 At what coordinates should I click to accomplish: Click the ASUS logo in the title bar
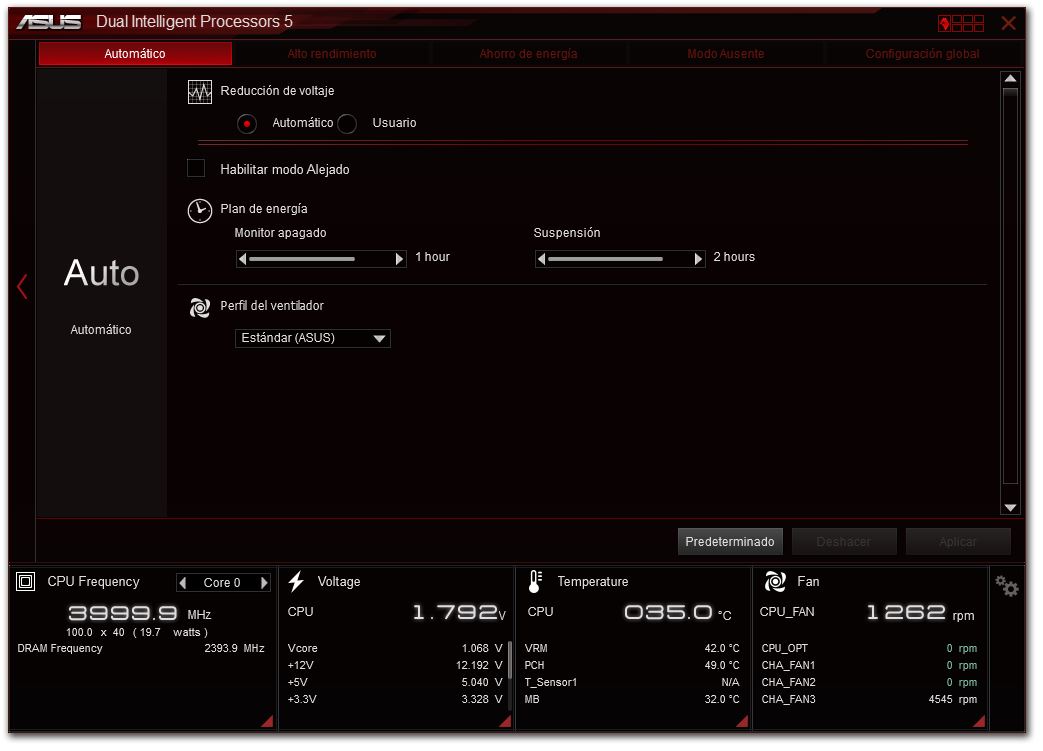(x=49, y=22)
